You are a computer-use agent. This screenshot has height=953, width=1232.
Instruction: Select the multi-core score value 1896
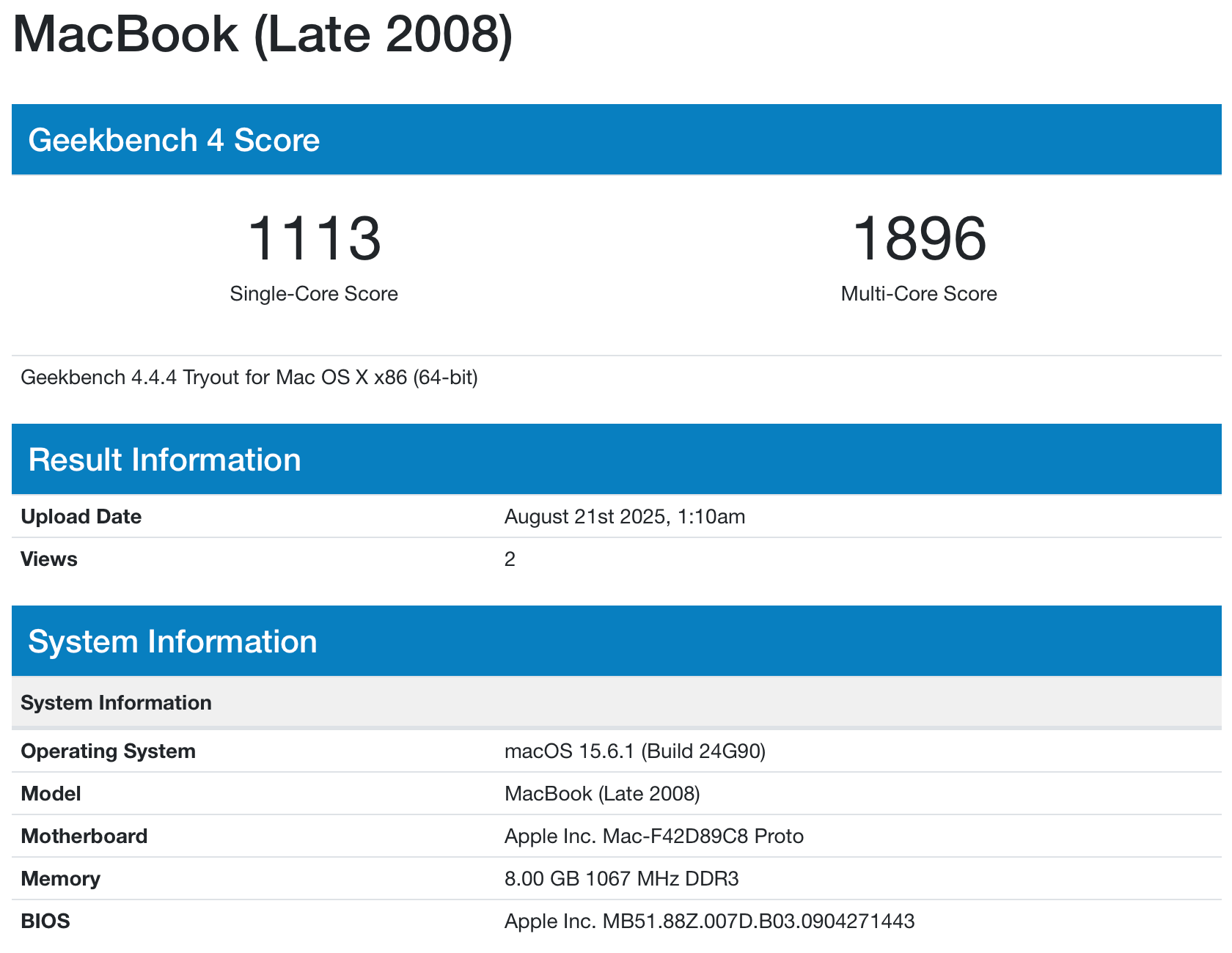click(919, 239)
